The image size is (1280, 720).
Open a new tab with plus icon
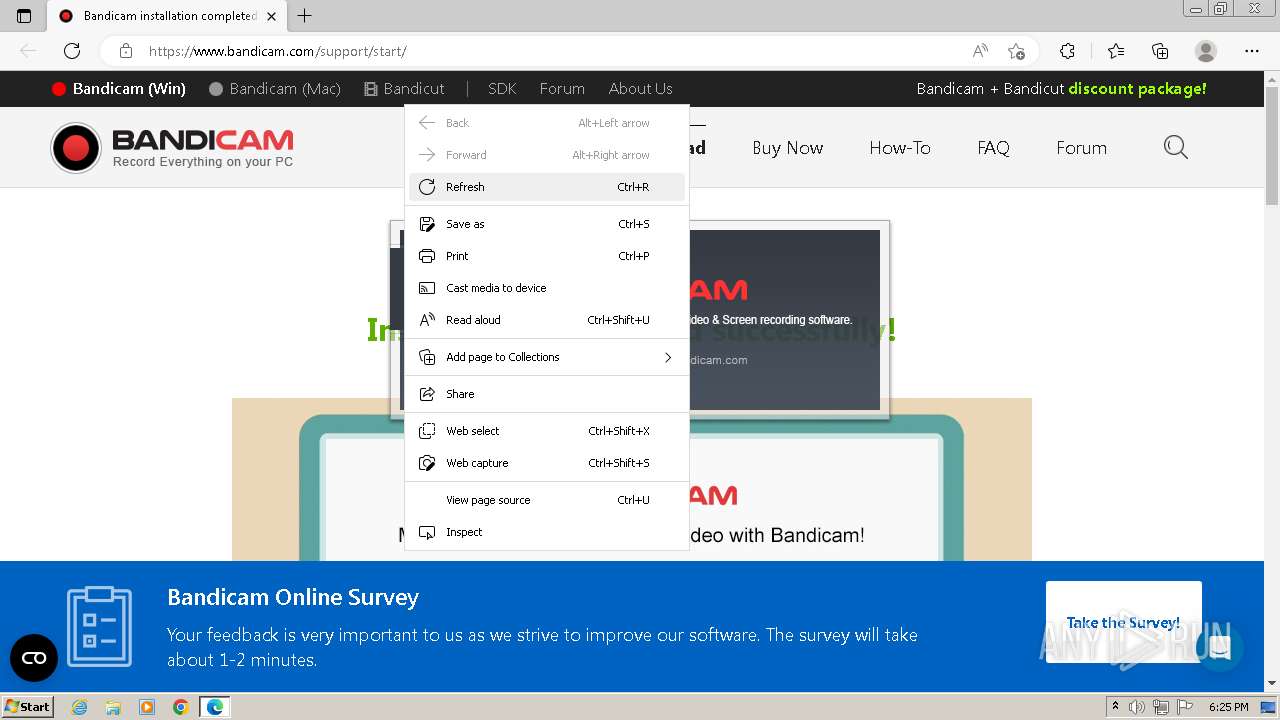(x=305, y=16)
